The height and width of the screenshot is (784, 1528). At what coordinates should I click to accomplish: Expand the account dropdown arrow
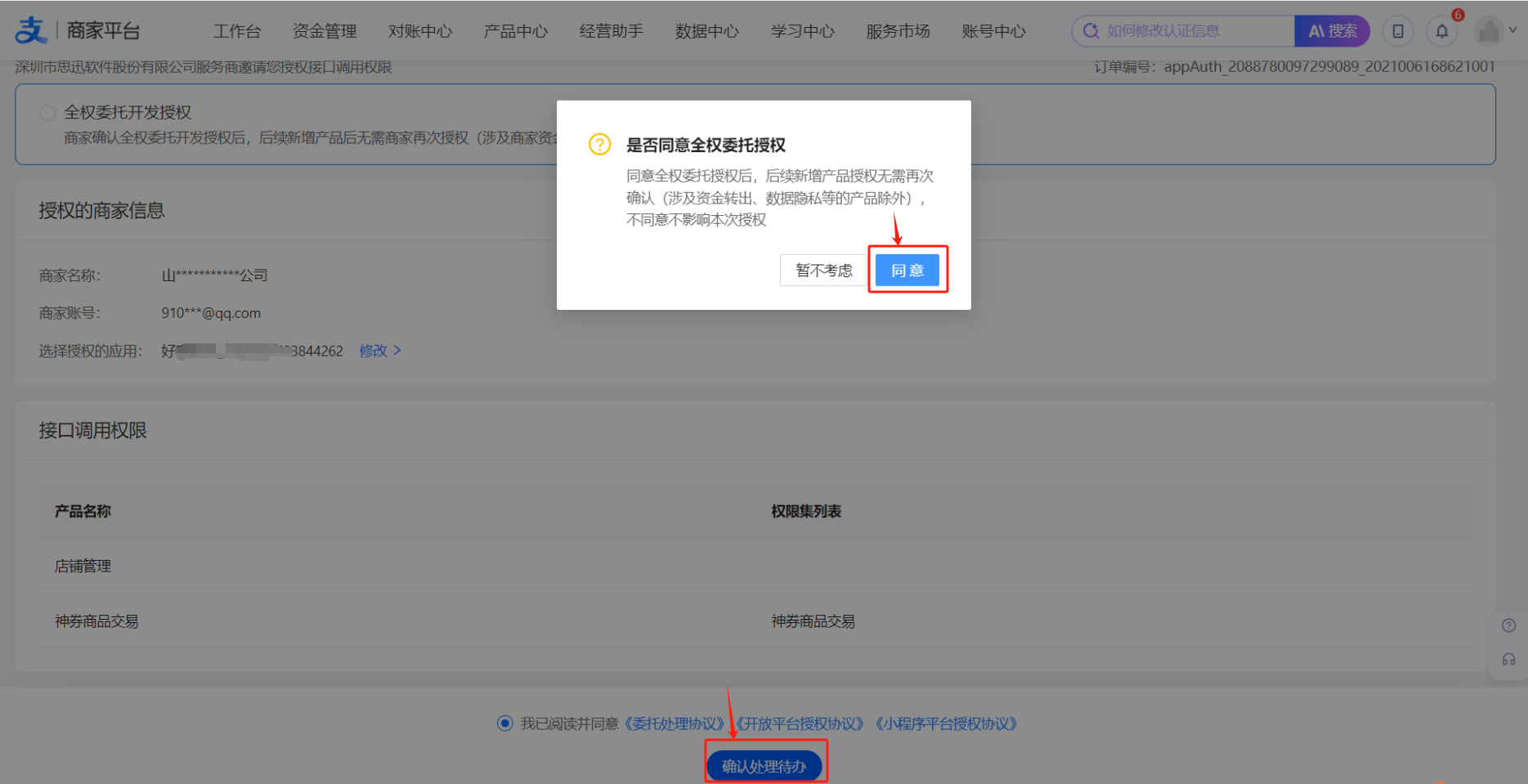point(1512,30)
